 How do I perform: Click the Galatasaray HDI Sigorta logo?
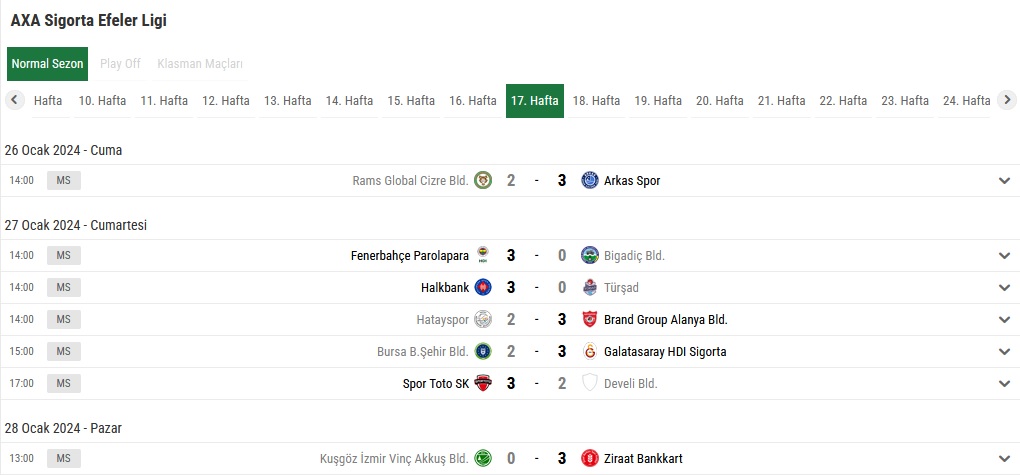tap(590, 352)
